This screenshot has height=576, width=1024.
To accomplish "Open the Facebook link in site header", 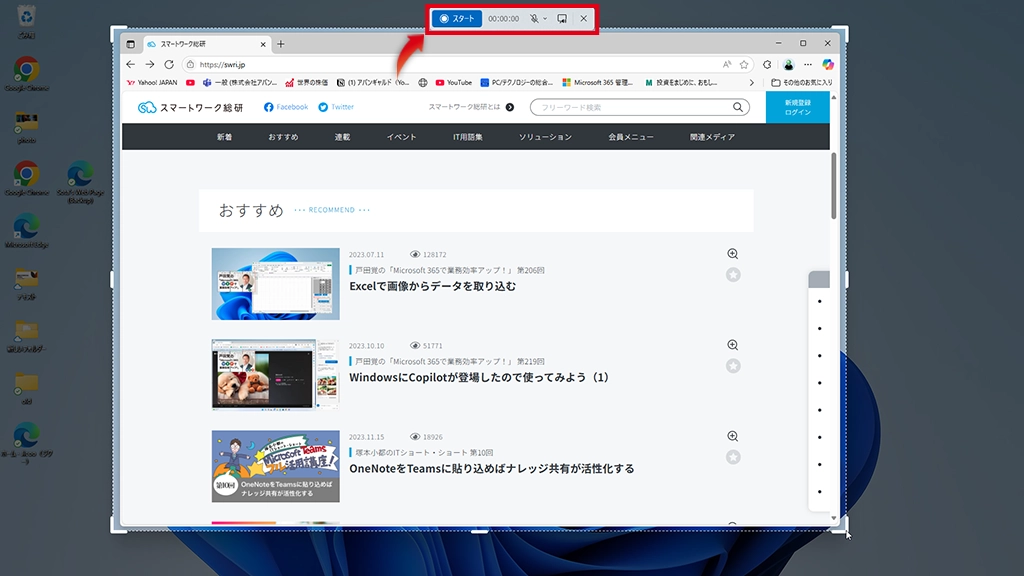I will click(286, 107).
